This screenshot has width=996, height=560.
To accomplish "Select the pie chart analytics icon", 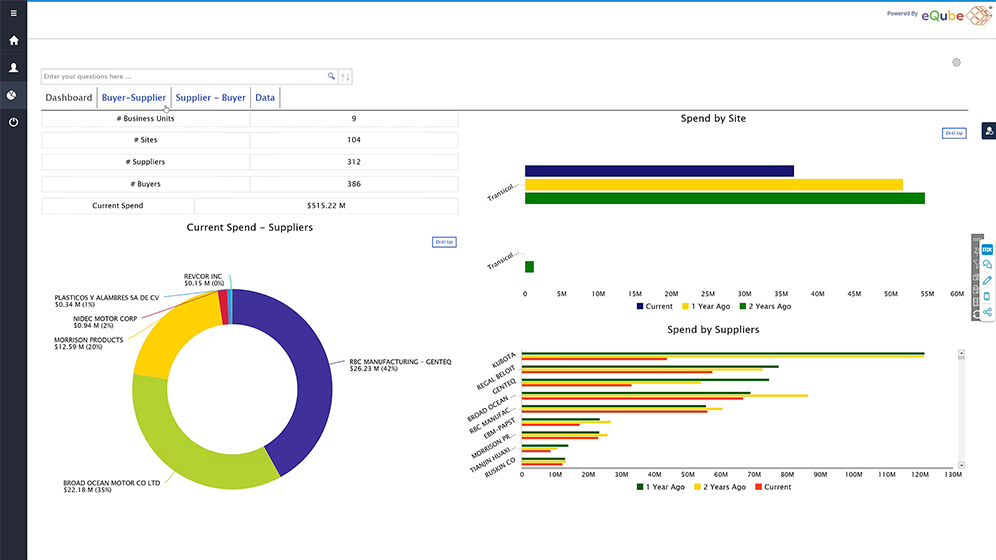I will pos(13,95).
